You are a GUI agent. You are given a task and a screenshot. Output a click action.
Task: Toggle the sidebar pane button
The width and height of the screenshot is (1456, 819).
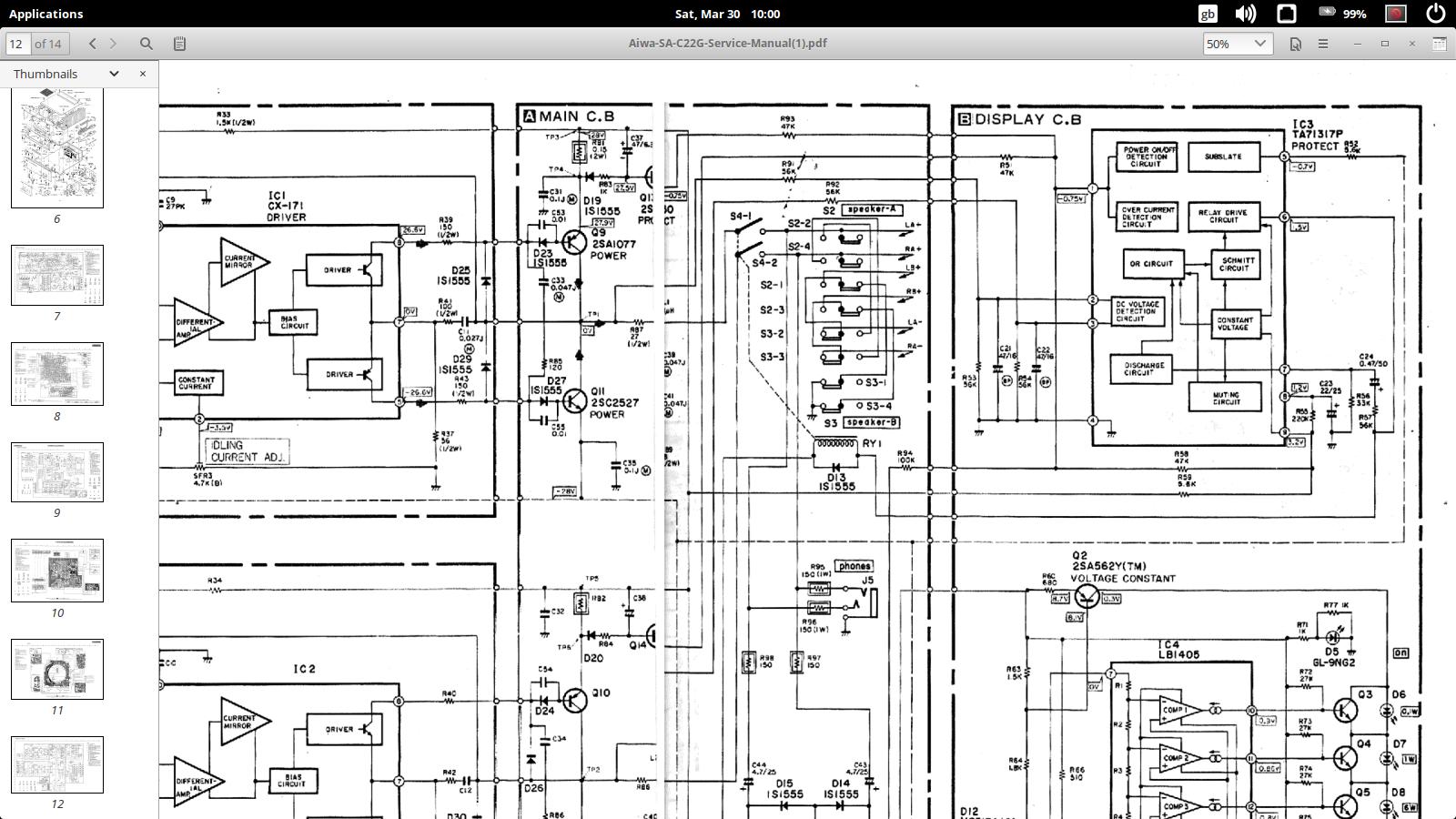[179, 43]
